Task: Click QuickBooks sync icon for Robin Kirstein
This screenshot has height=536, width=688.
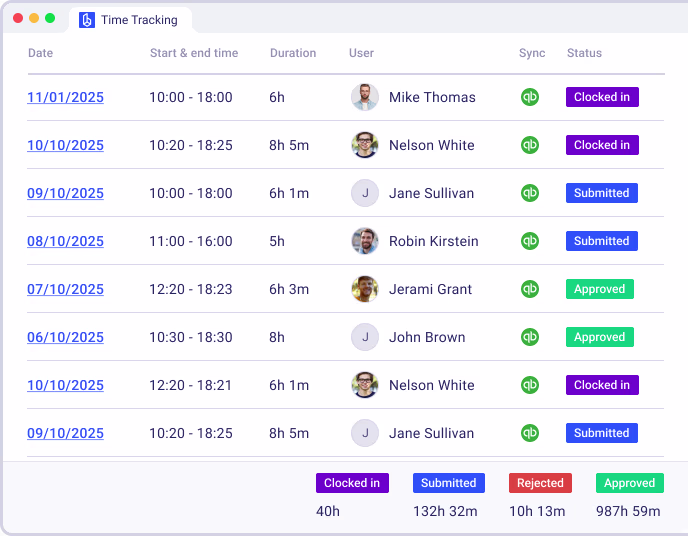Action: (530, 241)
